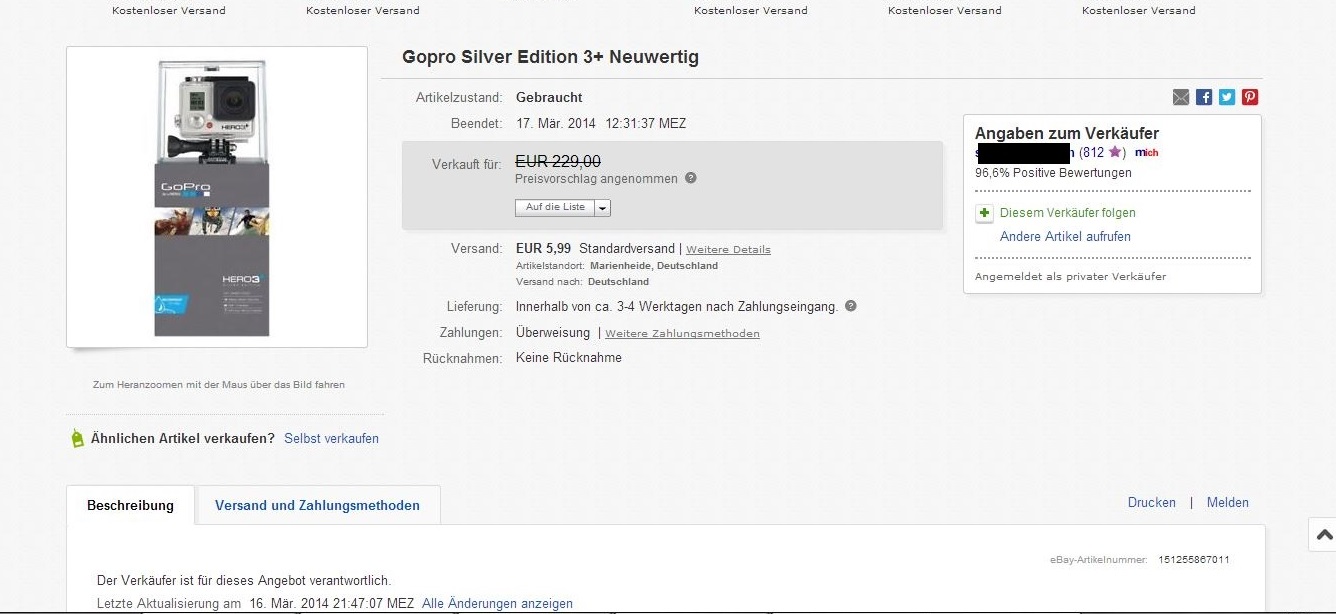Viewport: 1336px width, 614px height.
Task: Click help icon beside Preisvorschlag angenommen
Action: (691, 178)
